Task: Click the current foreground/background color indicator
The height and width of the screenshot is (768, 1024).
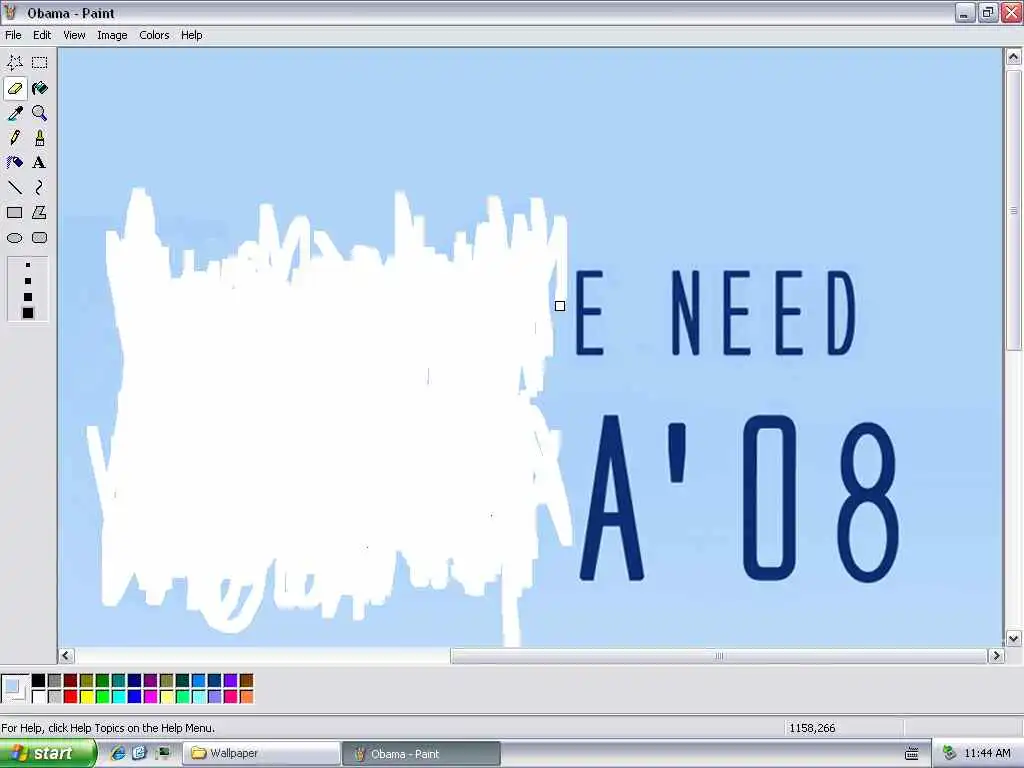Action: (14, 689)
